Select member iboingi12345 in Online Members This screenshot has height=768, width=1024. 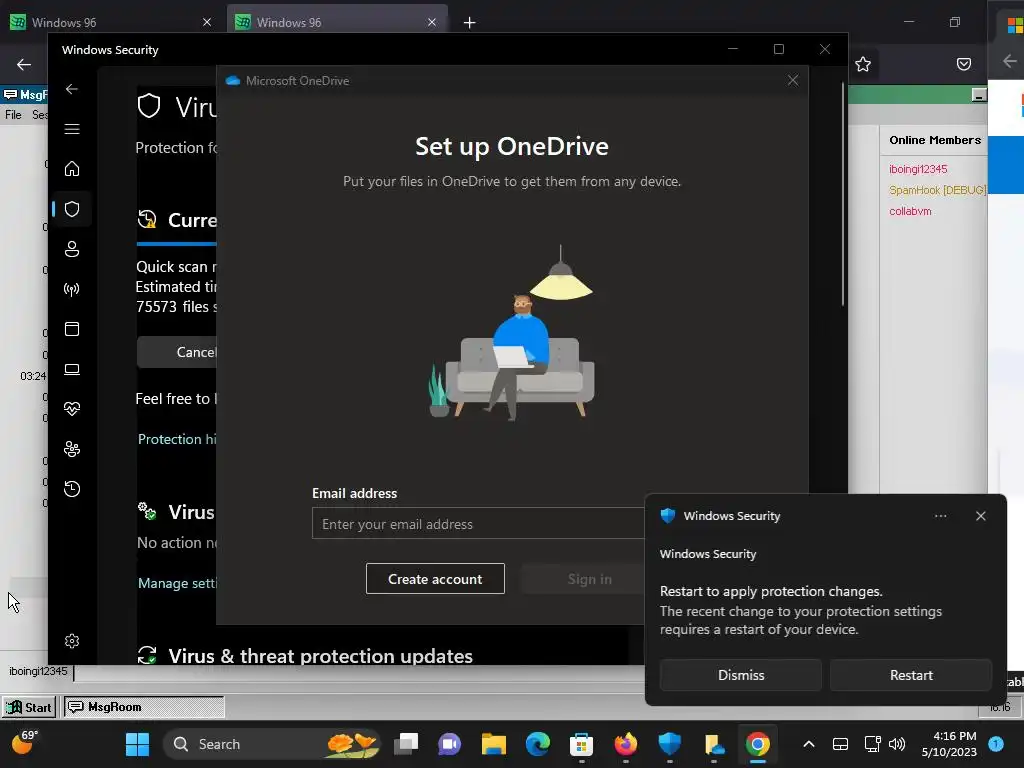coord(918,169)
